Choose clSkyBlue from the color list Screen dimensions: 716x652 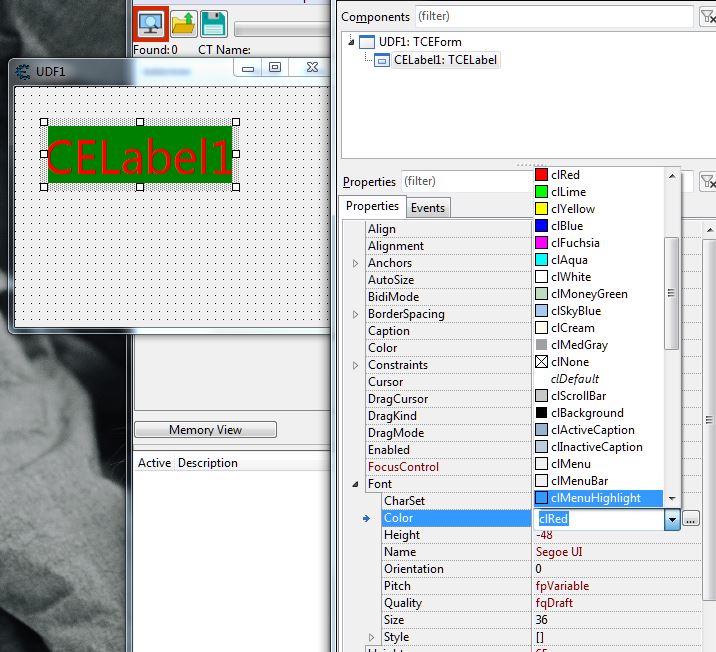[598, 311]
